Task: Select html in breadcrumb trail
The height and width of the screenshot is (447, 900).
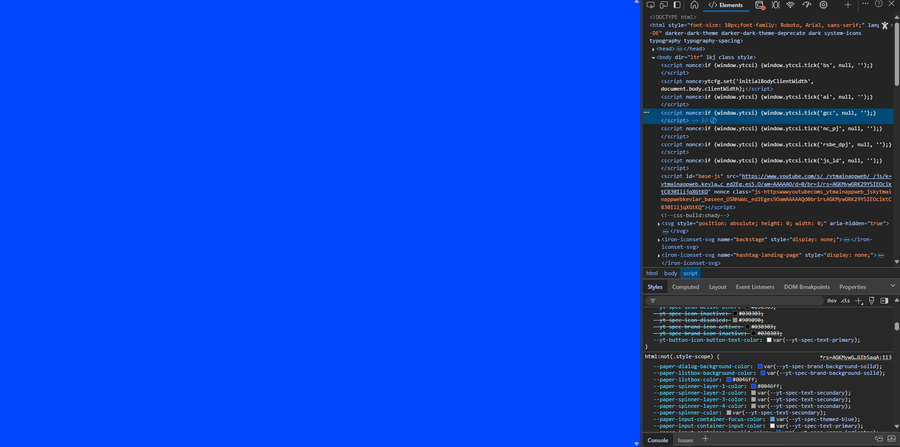Action: [x=652, y=273]
